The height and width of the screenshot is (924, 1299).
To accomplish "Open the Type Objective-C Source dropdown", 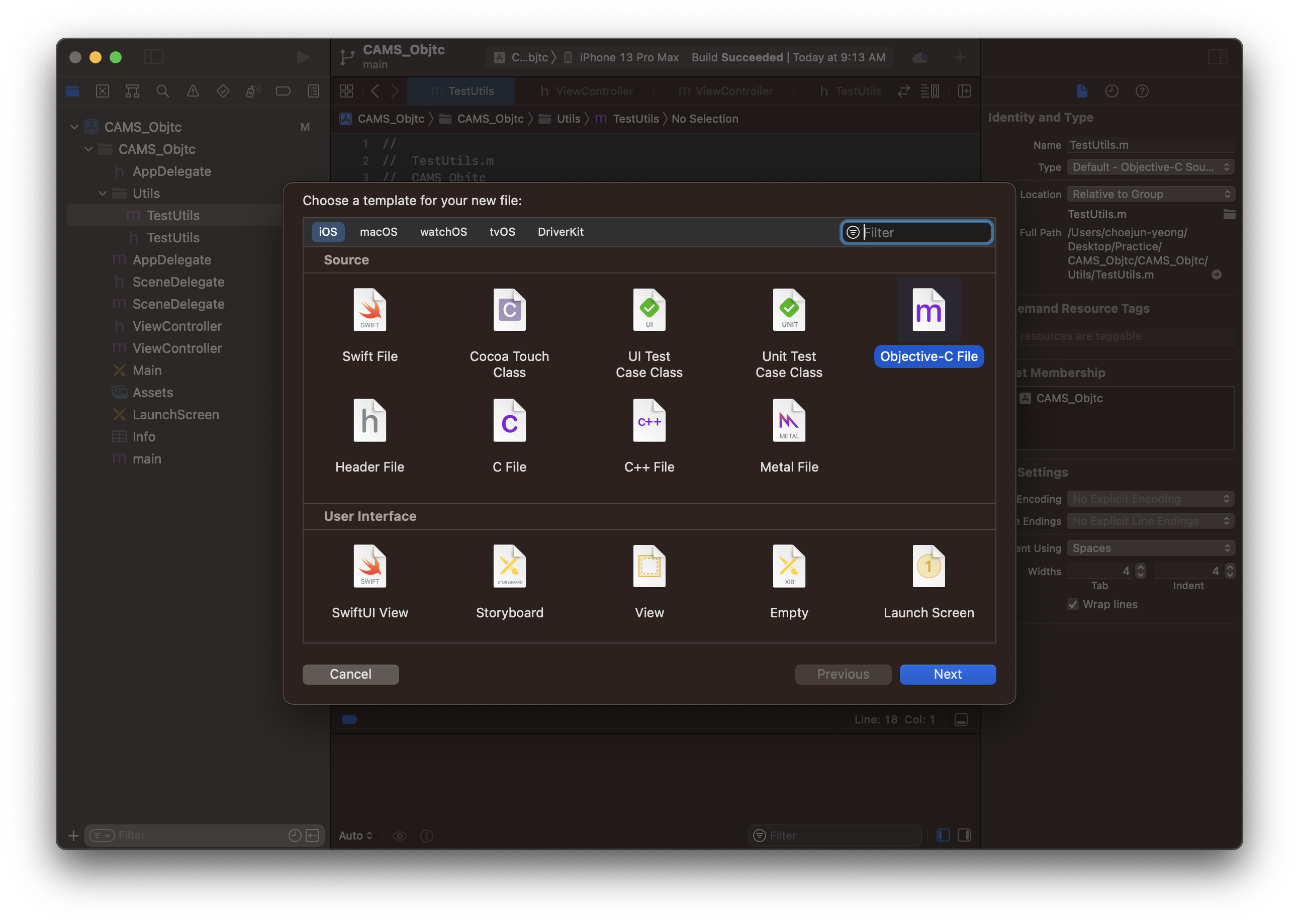I will point(1150,167).
